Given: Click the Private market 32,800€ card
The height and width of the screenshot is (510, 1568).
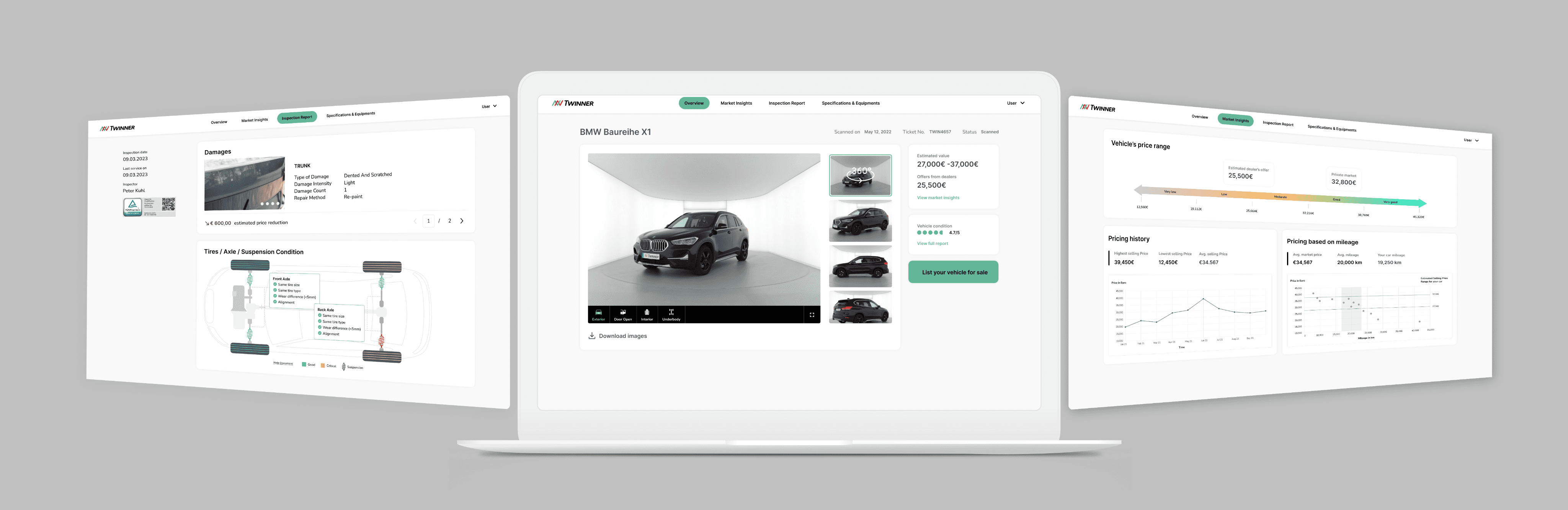Looking at the screenshot, I should point(1343,179).
